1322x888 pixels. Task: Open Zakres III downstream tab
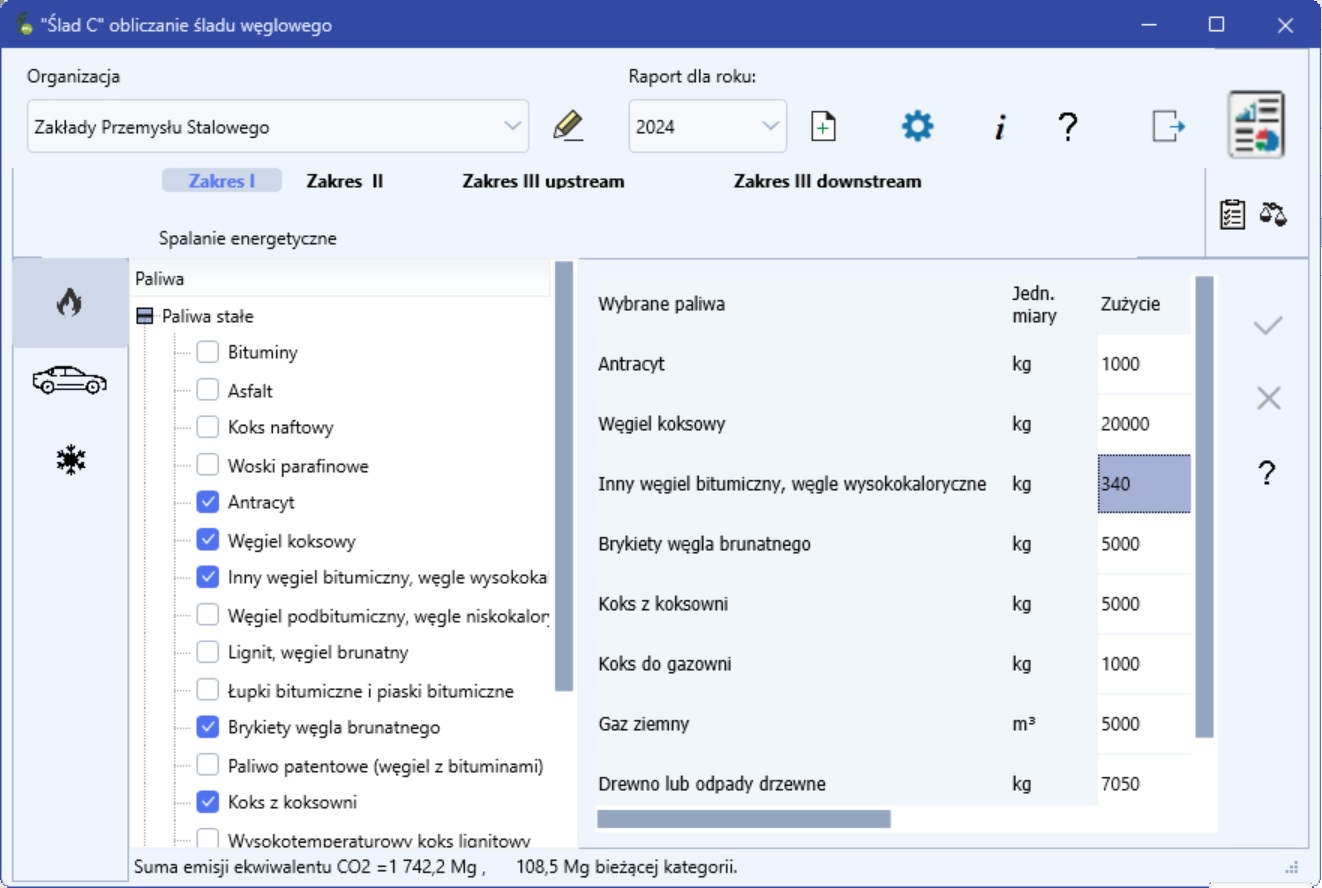[827, 181]
